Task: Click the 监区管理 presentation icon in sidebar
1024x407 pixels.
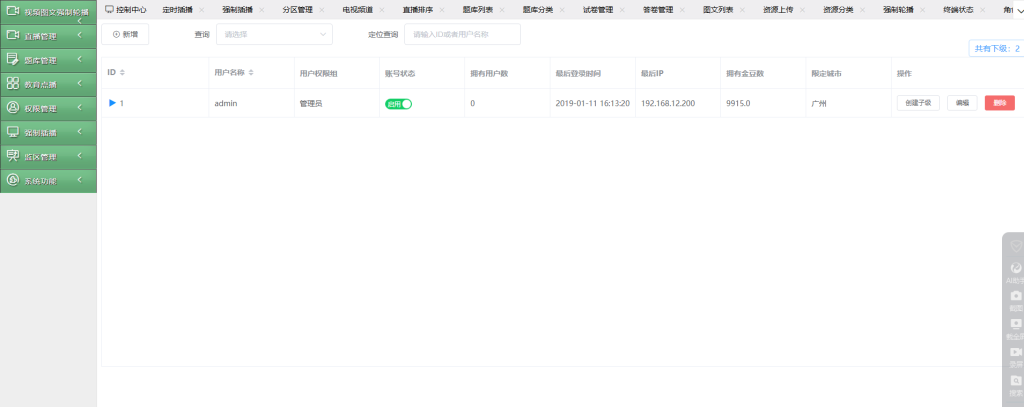Action: 12,156
